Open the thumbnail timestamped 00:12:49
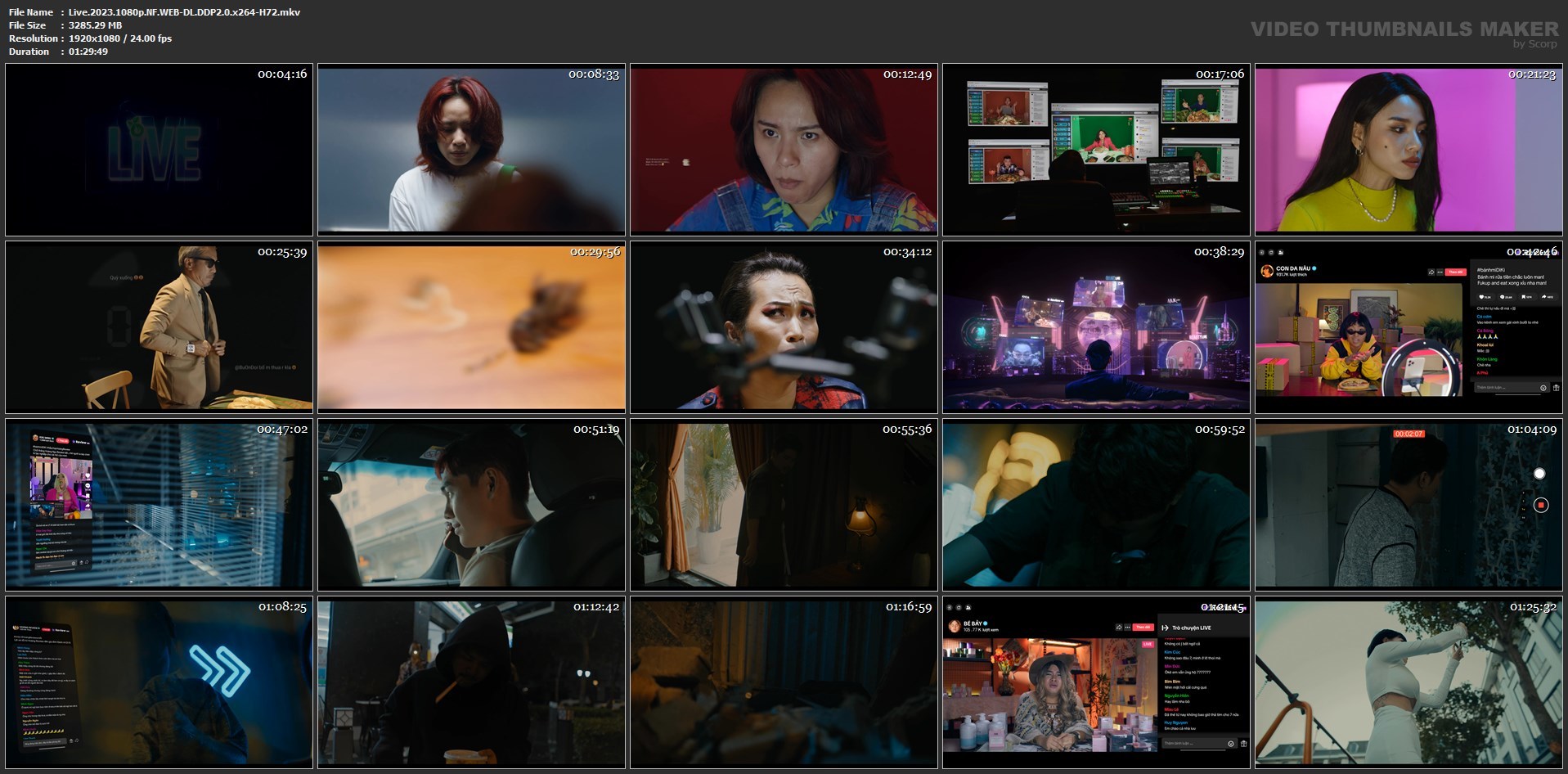Screen dimensions: 1568x774 (784, 150)
